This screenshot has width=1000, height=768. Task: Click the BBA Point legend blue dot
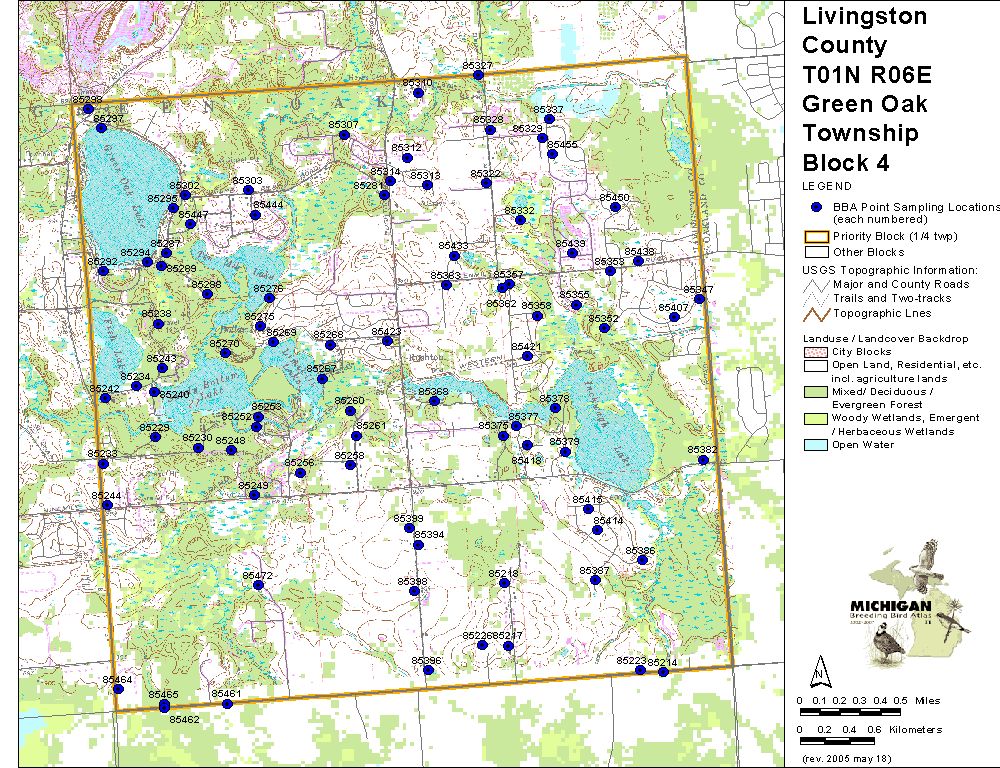click(x=816, y=207)
